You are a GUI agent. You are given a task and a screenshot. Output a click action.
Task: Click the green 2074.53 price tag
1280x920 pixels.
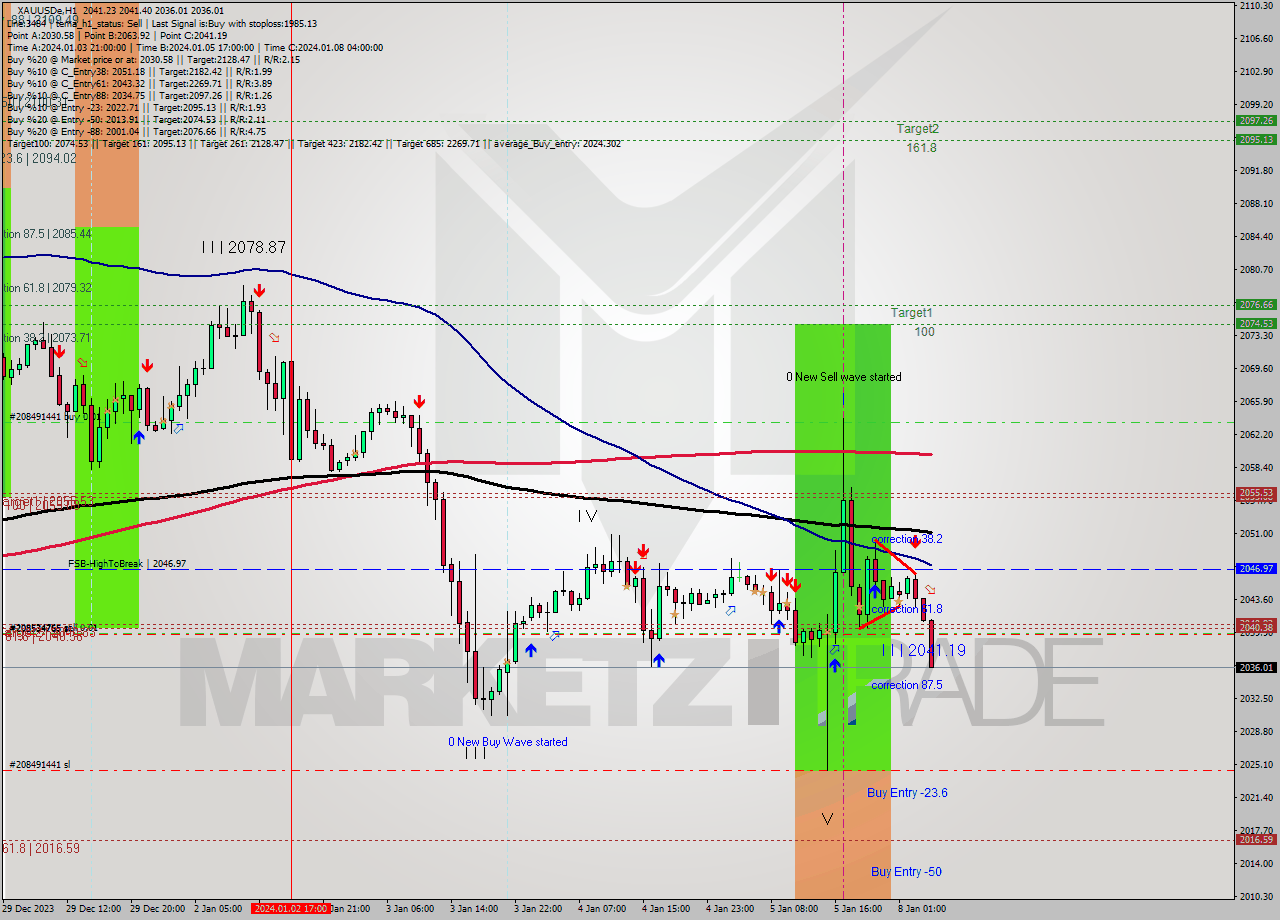click(1256, 323)
